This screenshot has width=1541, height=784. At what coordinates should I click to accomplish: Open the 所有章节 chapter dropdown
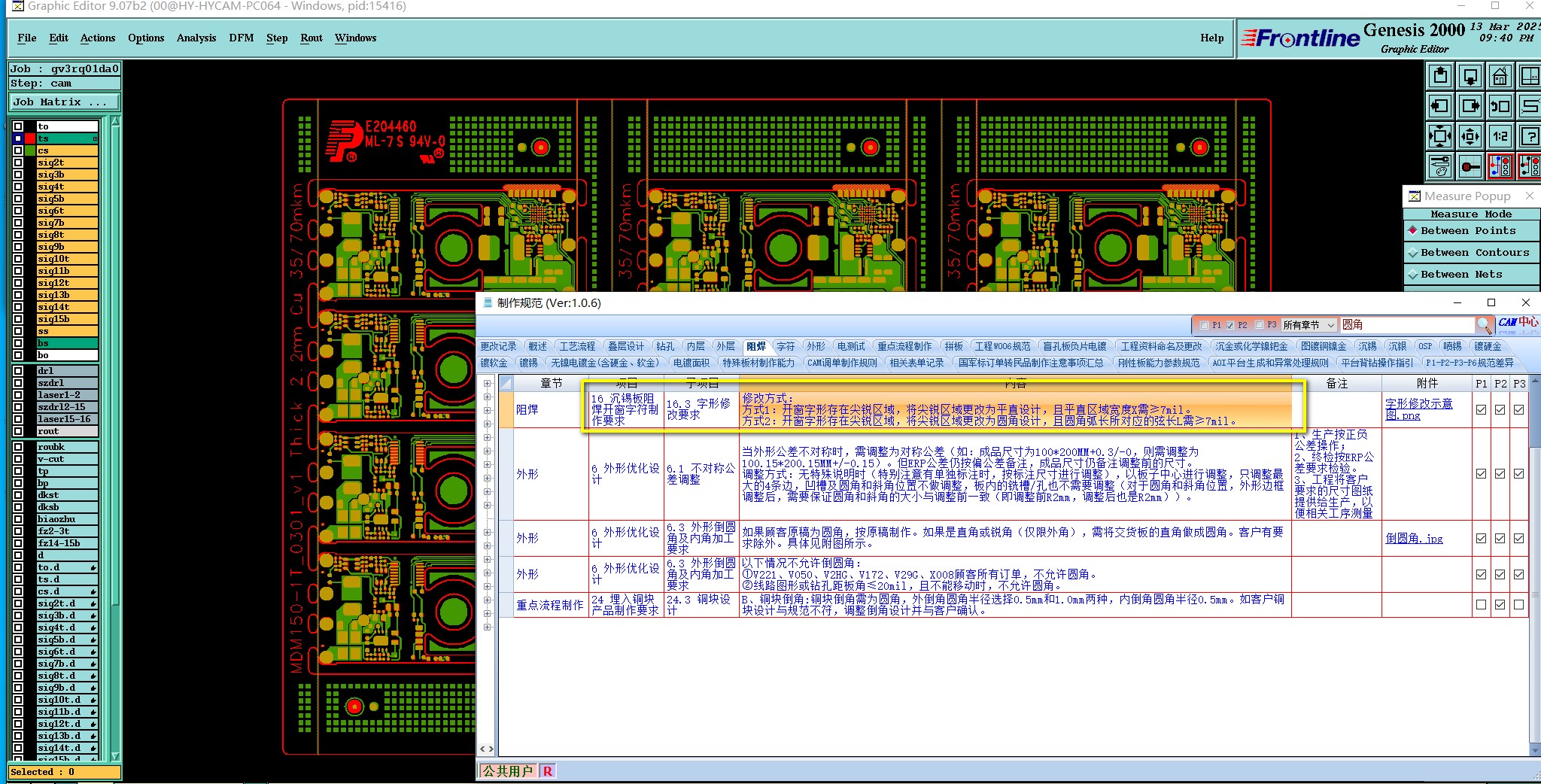pyautogui.click(x=1309, y=325)
